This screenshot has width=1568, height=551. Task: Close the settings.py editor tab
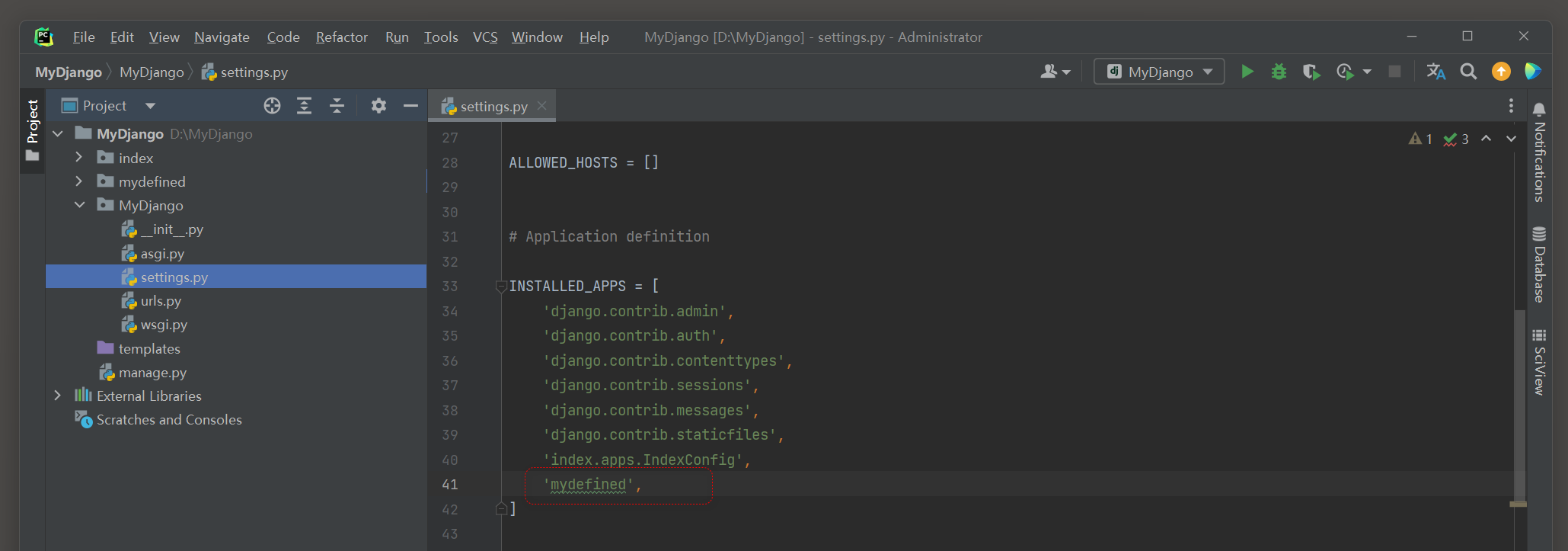coord(541,106)
